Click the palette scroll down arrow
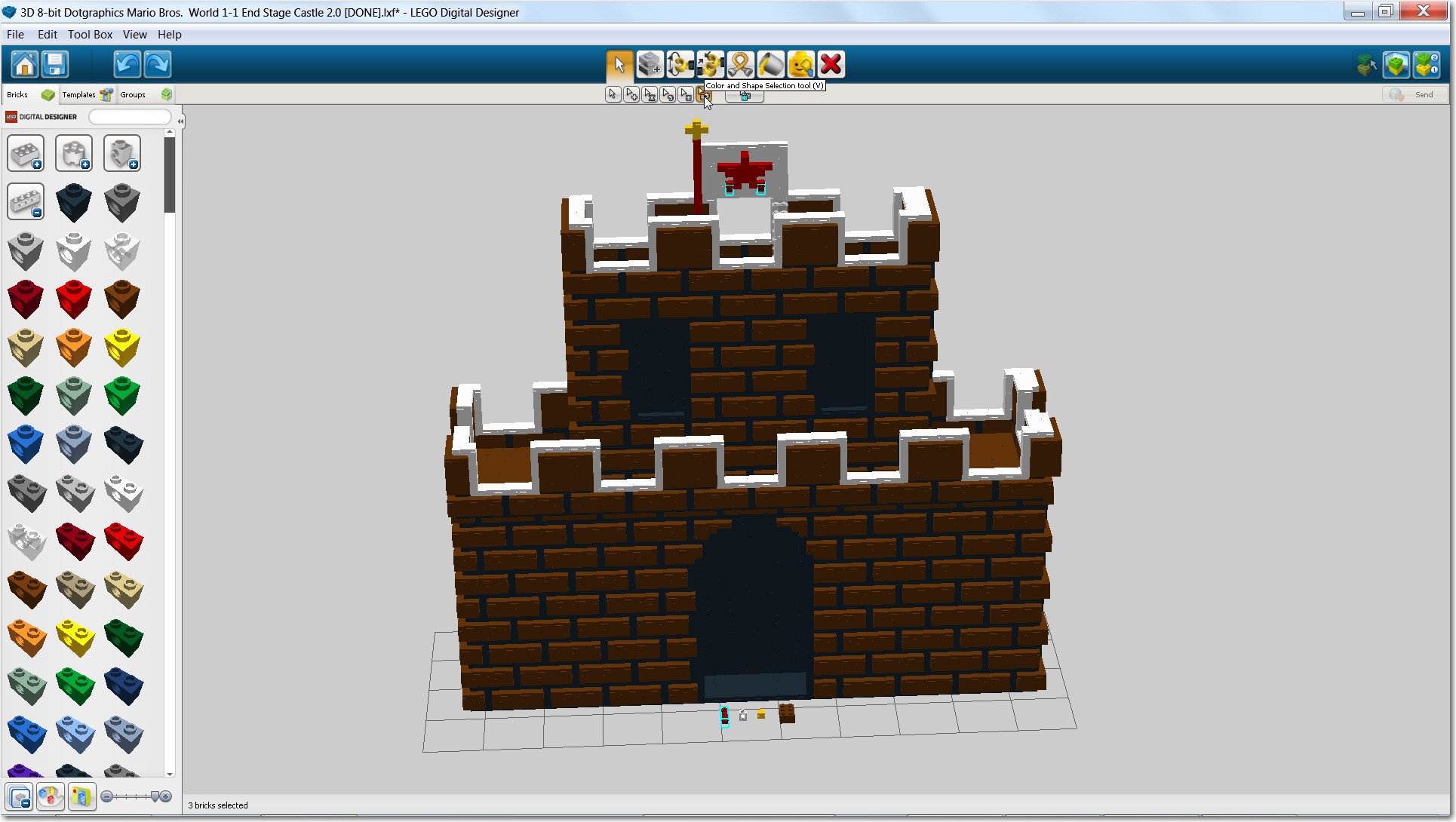The height and width of the screenshot is (822, 1456). [170, 774]
